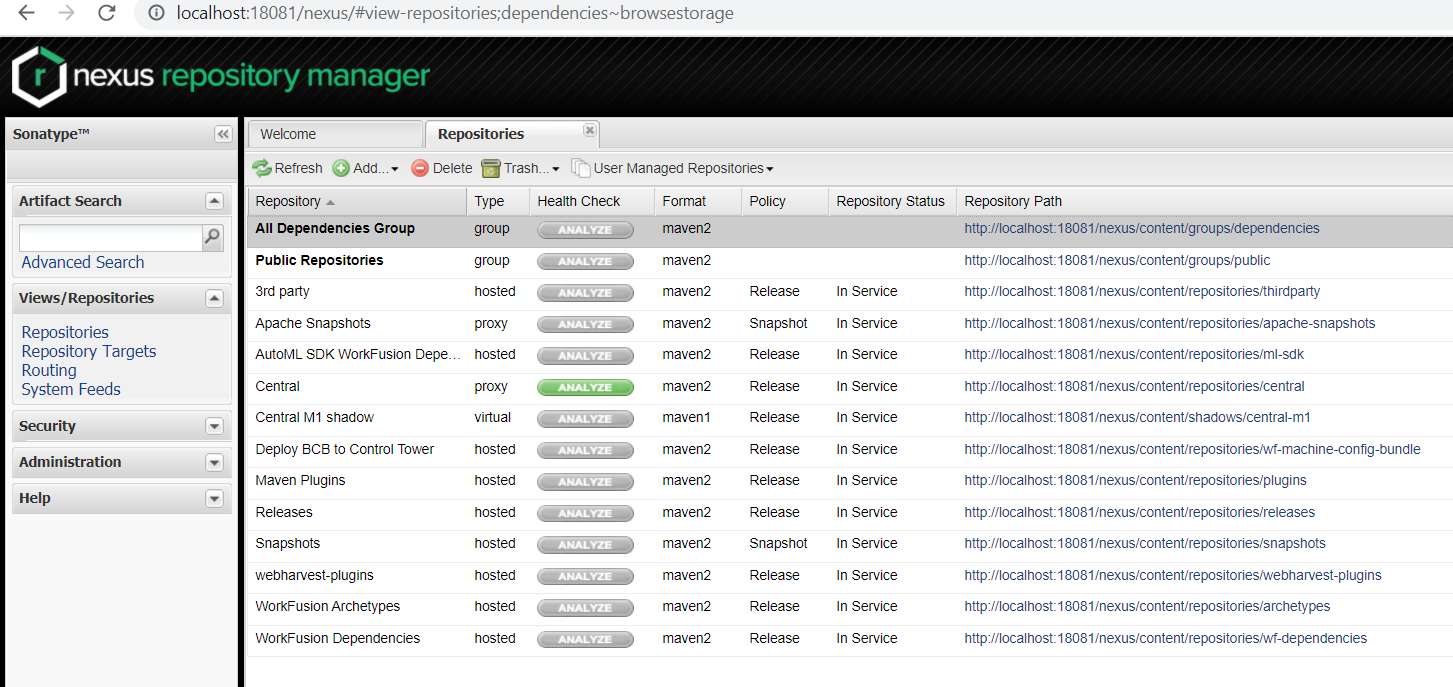The height and width of the screenshot is (687, 1453).
Task: Select the 3rd party repository
Action: tap(282, 291)
